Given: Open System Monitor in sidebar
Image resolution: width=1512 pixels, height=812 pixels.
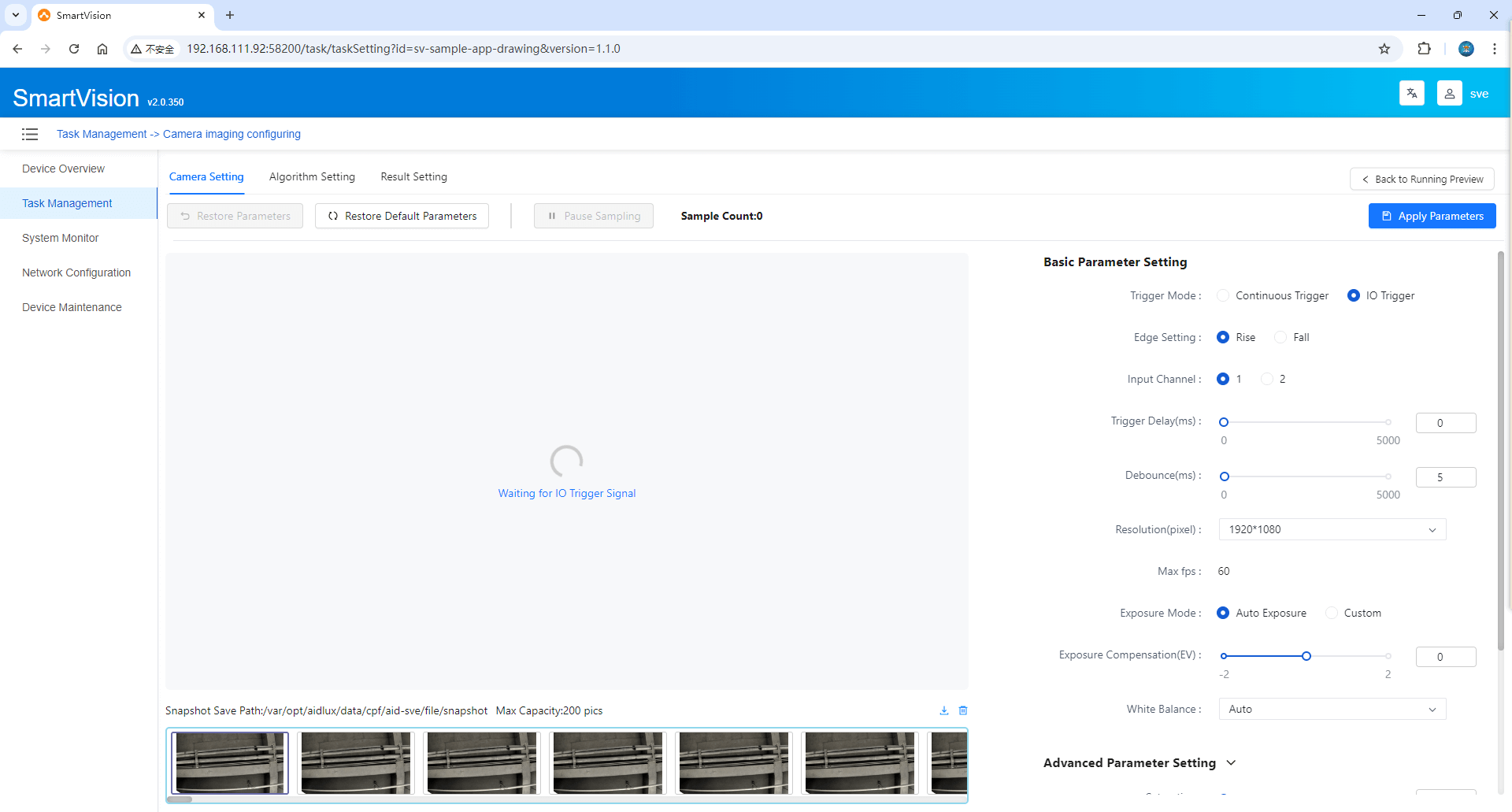Looking at the screenshot, I should pyautogui.click(x=79, y=238).
